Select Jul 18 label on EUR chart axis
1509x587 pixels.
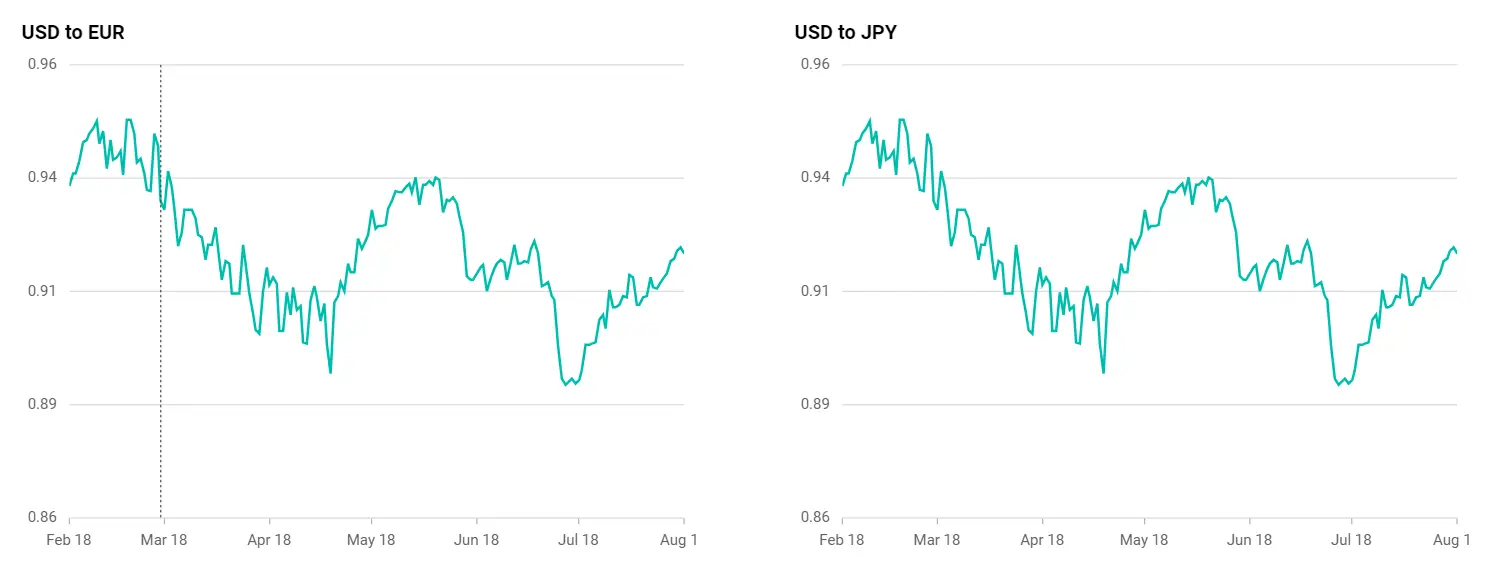click(578, 540)
